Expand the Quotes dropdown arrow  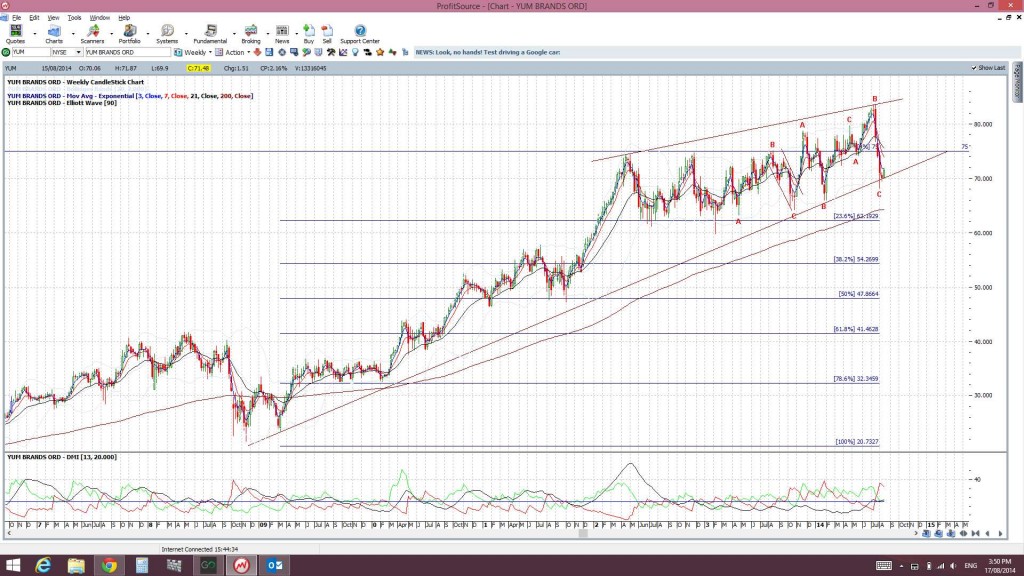coord(35,33)
